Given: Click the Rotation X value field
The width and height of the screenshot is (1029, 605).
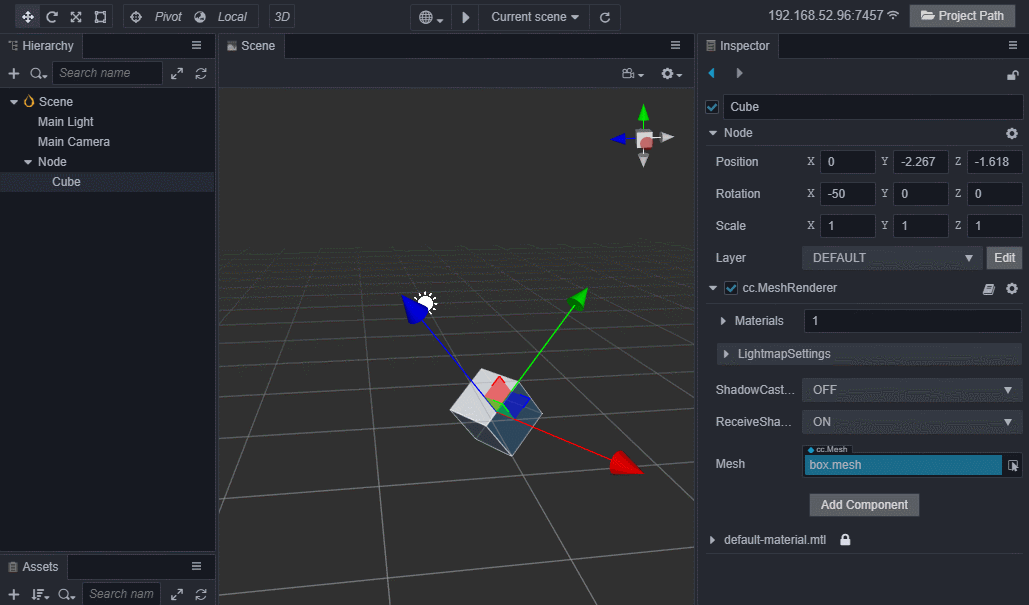Looking at the screenshot, I should (847, 194).
